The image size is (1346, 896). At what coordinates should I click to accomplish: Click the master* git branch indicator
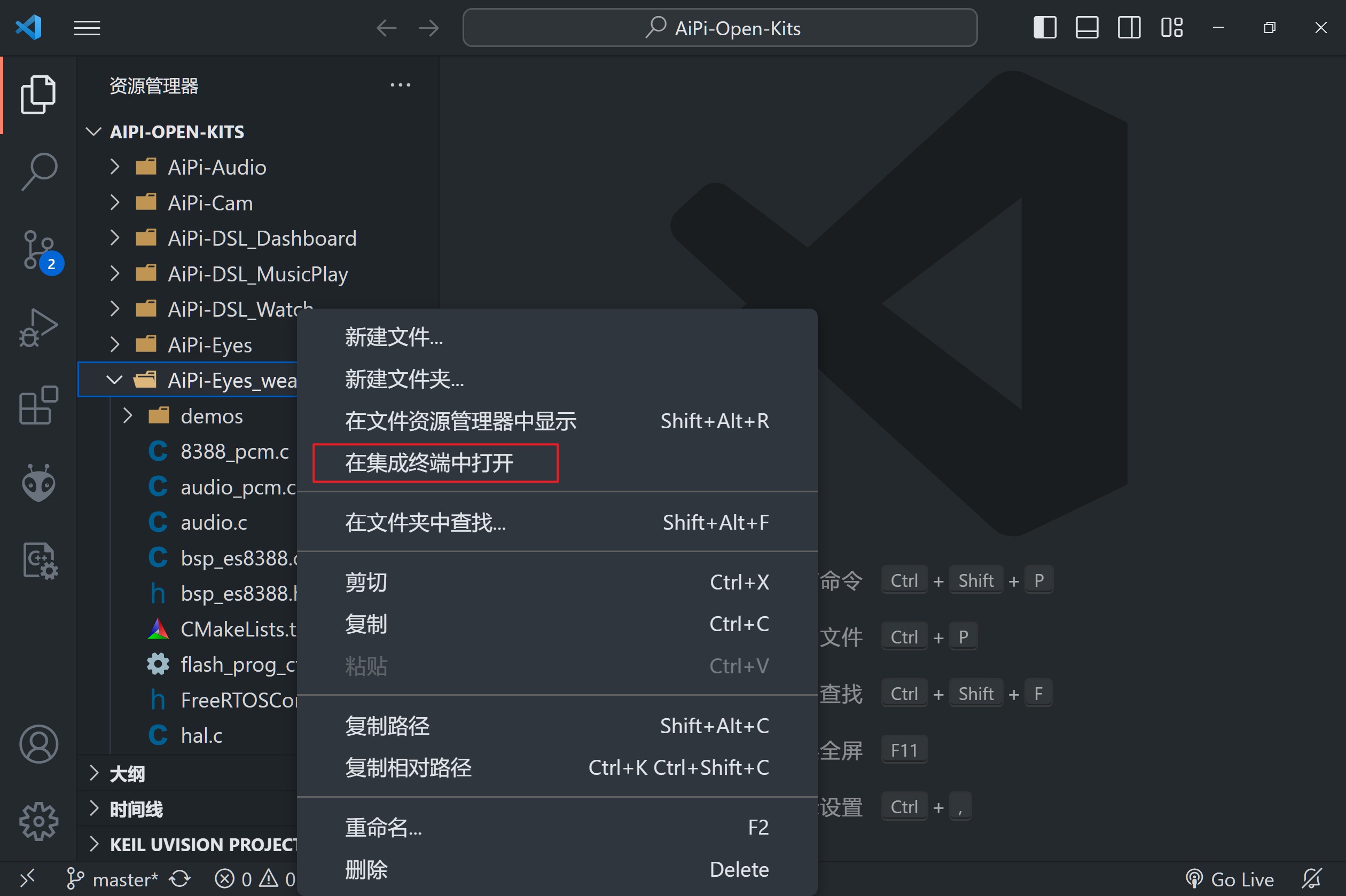click(112, 879)
